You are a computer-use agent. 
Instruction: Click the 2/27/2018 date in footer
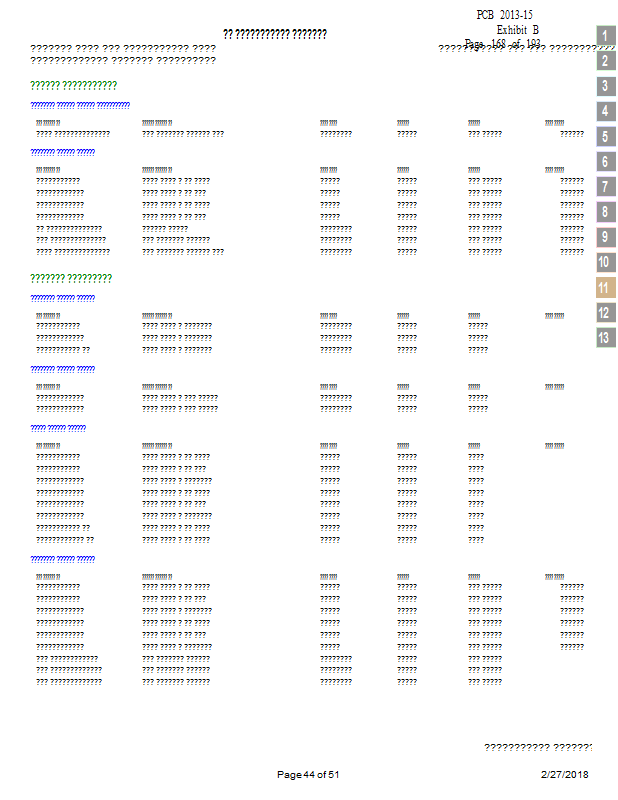[564, 775]
